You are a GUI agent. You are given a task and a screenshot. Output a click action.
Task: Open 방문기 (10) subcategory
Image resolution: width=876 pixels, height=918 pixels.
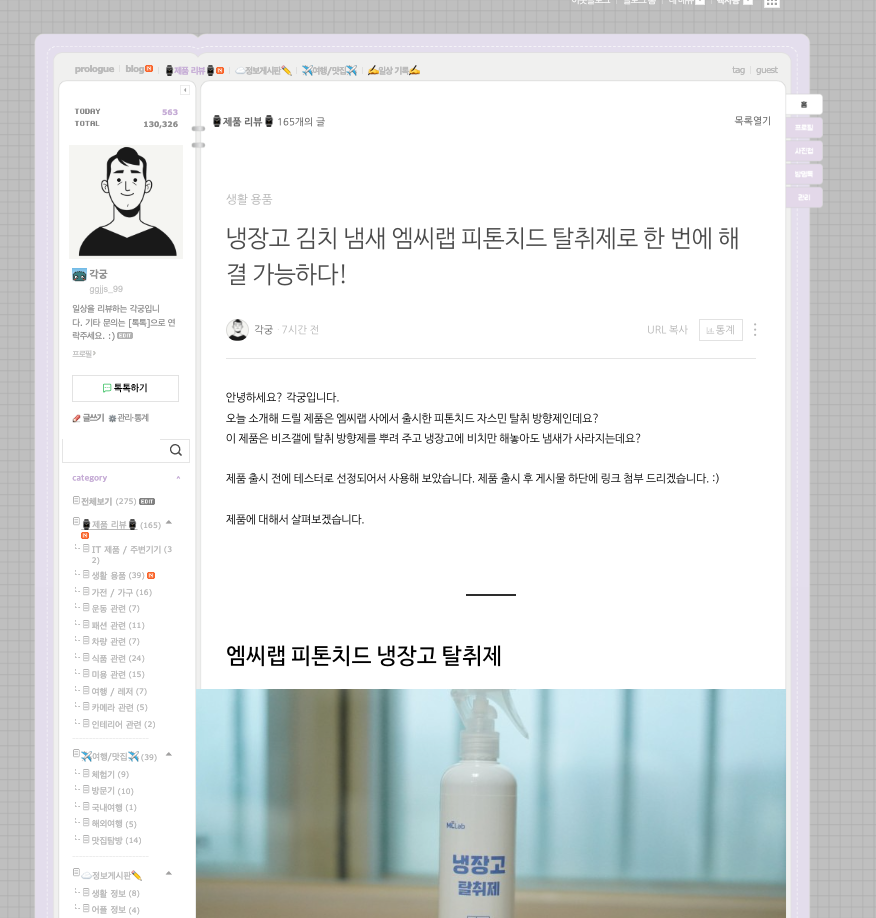(x=112, y=791)
